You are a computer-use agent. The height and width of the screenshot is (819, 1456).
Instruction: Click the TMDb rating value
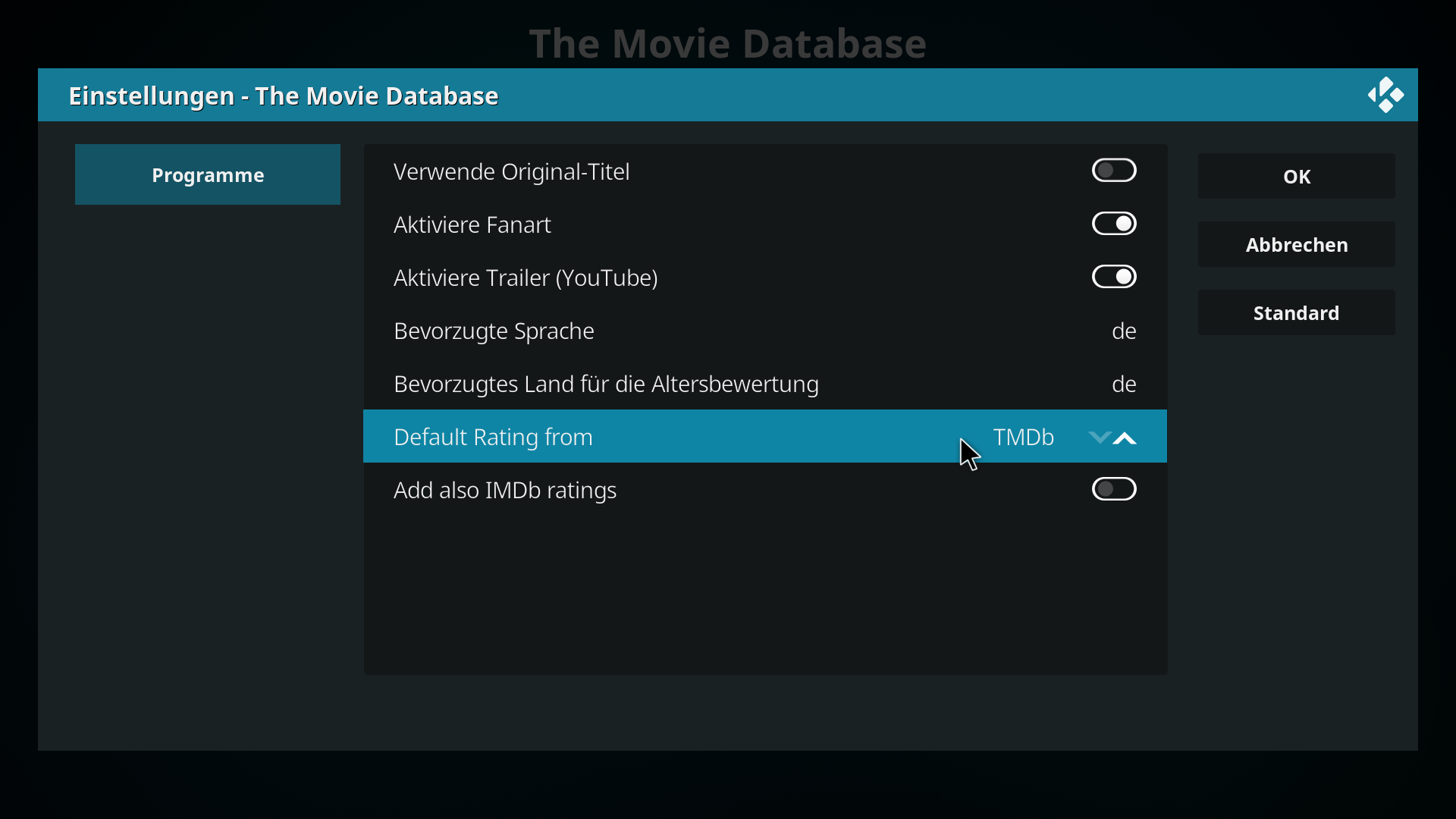[1024, 437]
